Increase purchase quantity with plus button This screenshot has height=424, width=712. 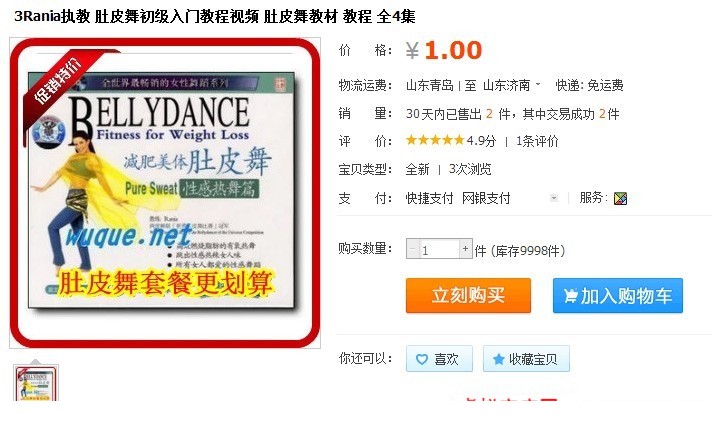tap(465, 248)
